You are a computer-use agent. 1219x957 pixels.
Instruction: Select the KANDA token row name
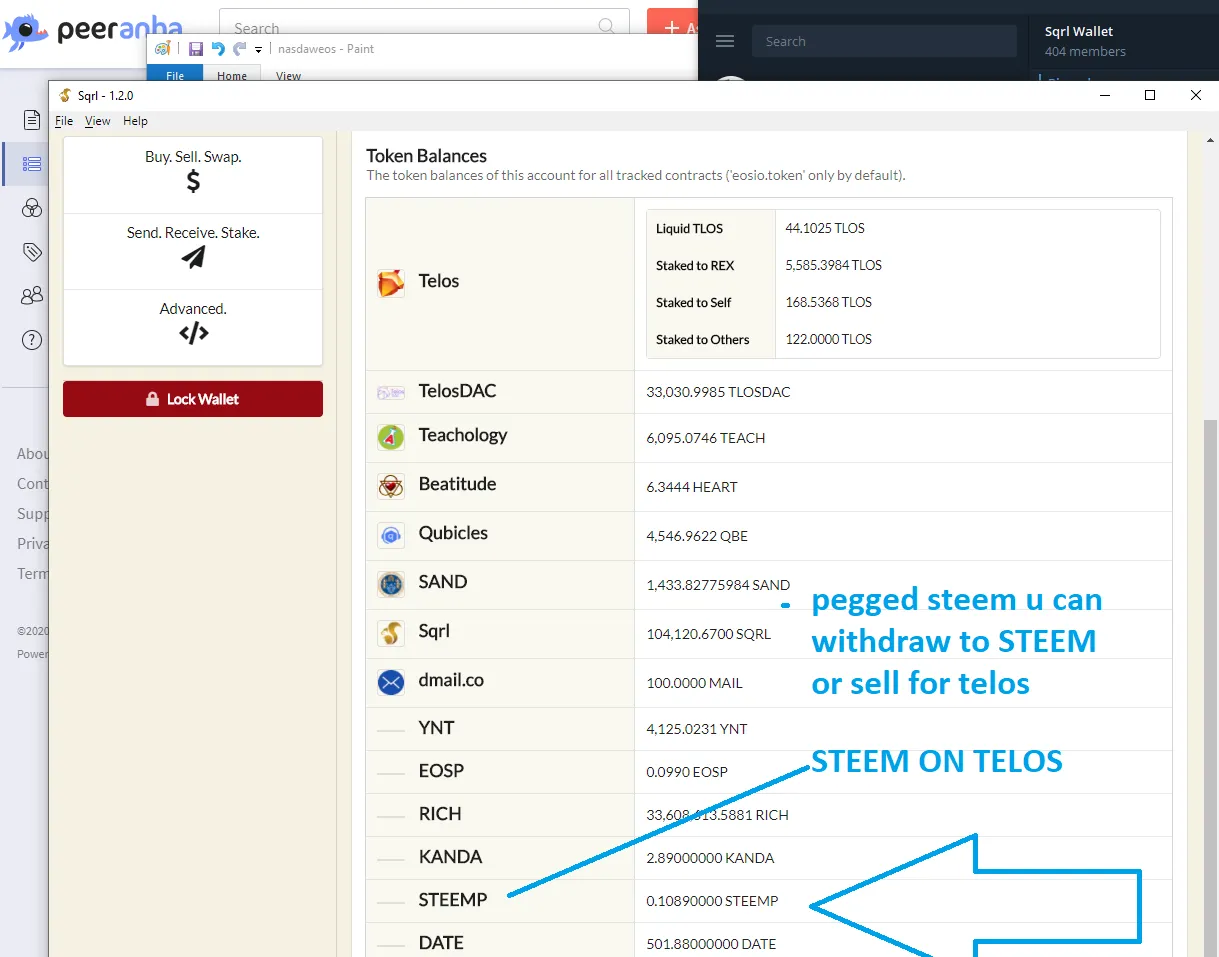click(x=450, y=857)
